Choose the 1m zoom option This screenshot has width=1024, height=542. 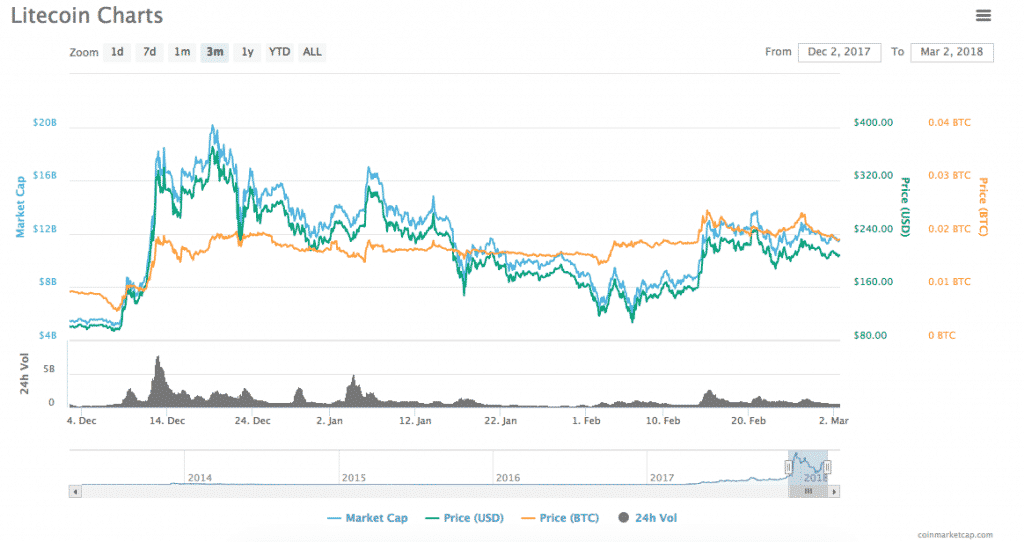pyautogui.click(x=182, y=52)
